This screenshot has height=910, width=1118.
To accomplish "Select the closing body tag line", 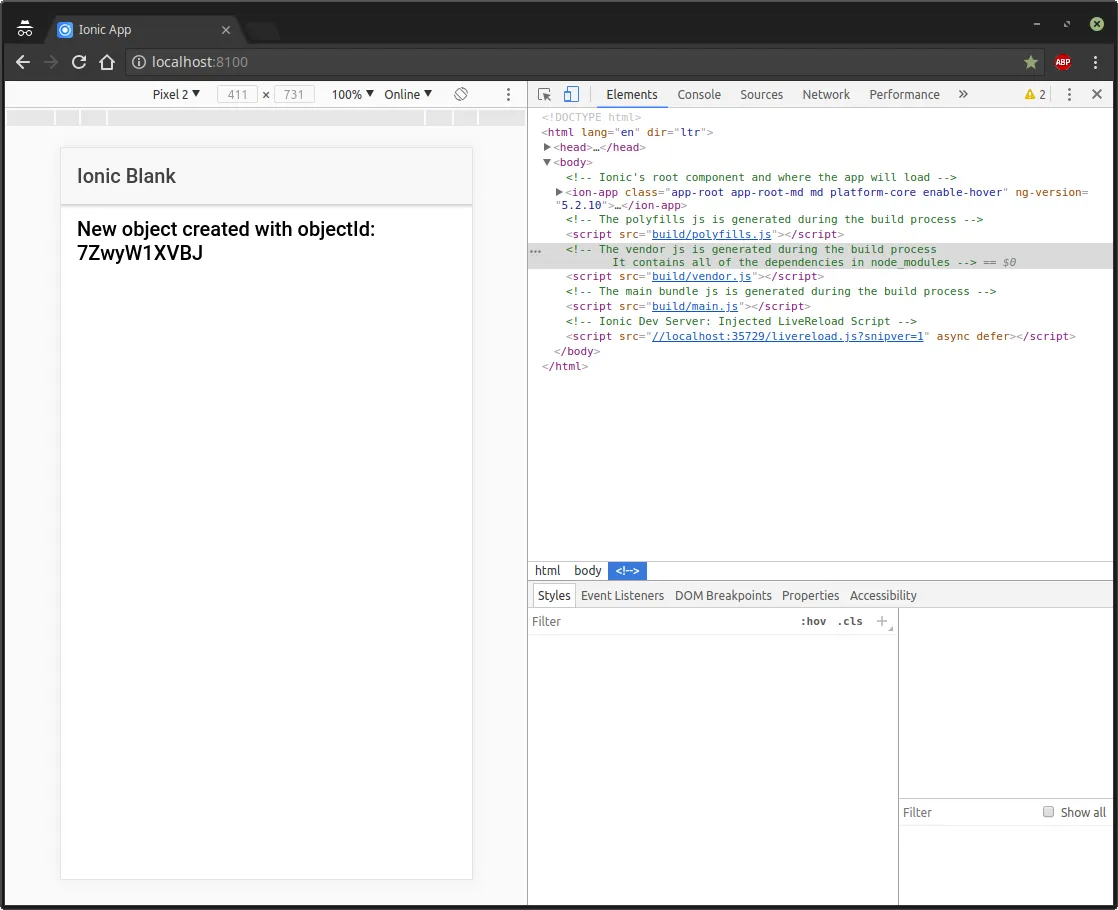I will pos(577,351).
